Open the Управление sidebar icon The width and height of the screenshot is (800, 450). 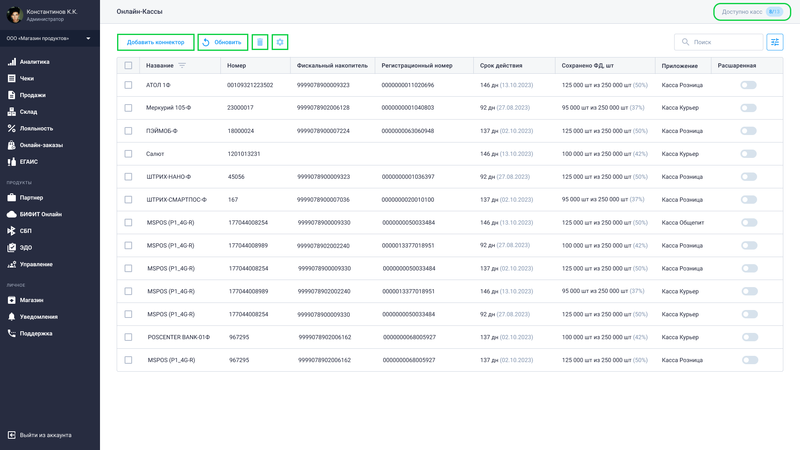pyautogui.click(x=12, y=264)
